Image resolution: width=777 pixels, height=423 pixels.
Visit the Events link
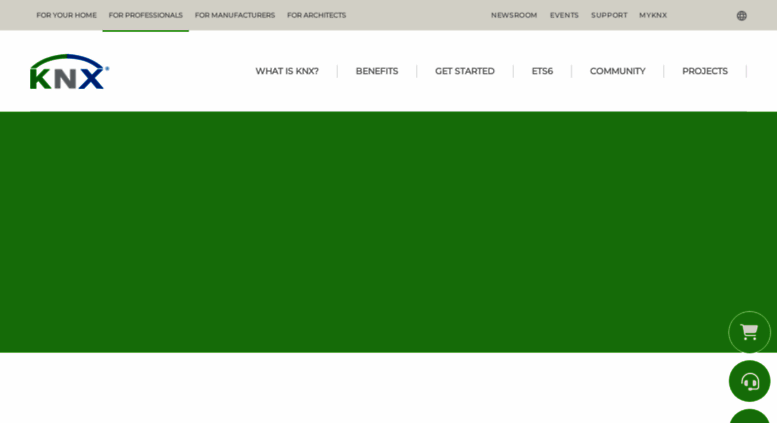click(564, 15)
